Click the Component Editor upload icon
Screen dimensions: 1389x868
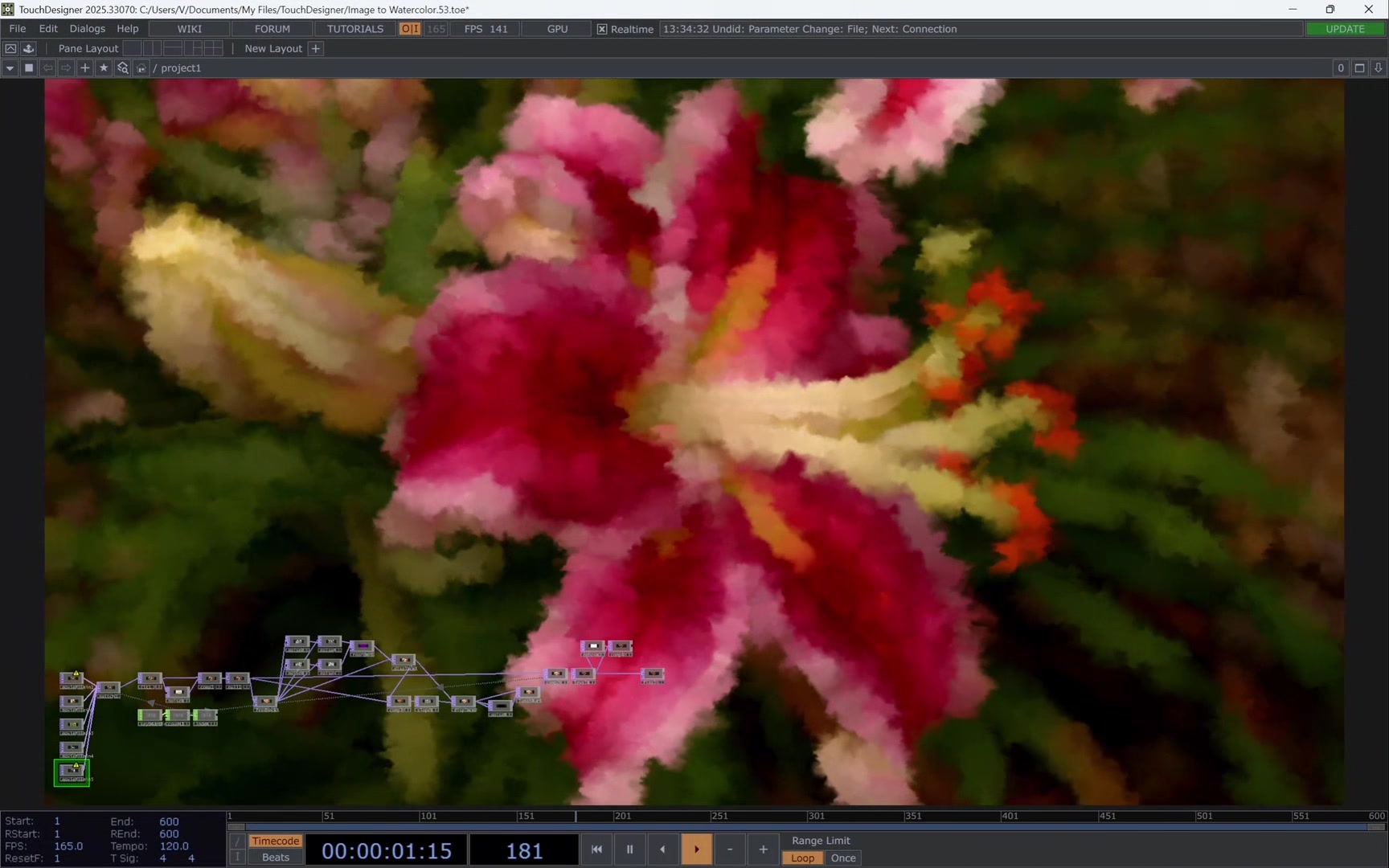point(28,48)
